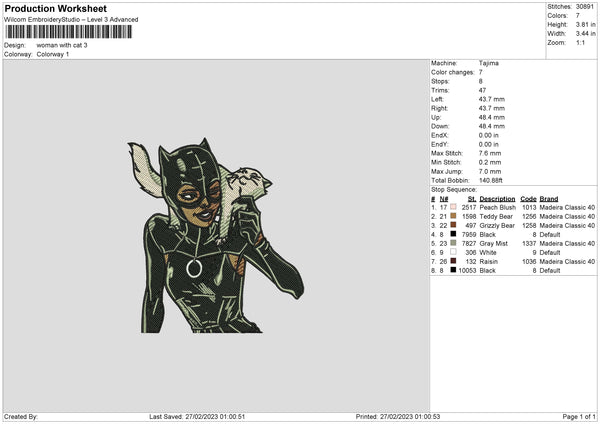Click the Teddy Bear color swatch
Screen dimensions: 600x424
[x=453, y=216]
